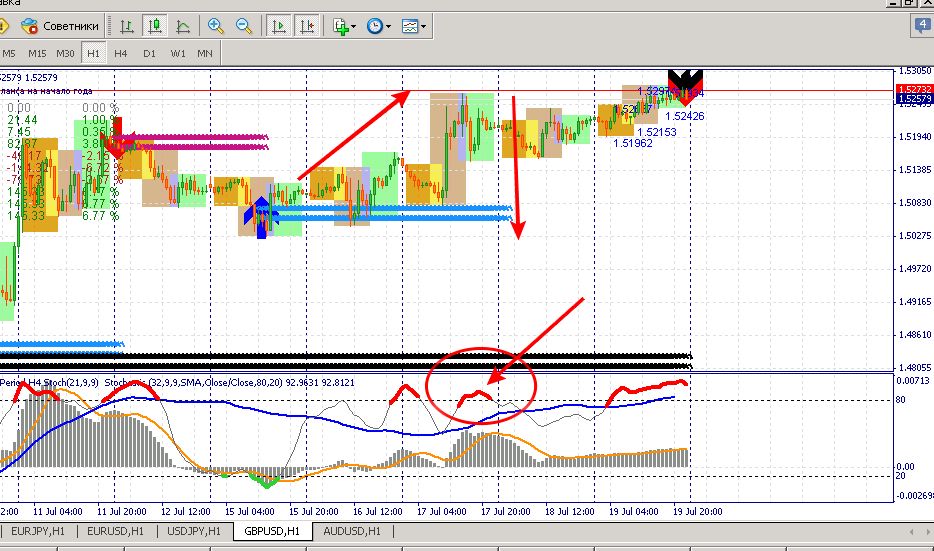Open the notification icon showing 4
Image resolution: width=934 pixels, height=551 pixels.
click(x=923, y=25)
